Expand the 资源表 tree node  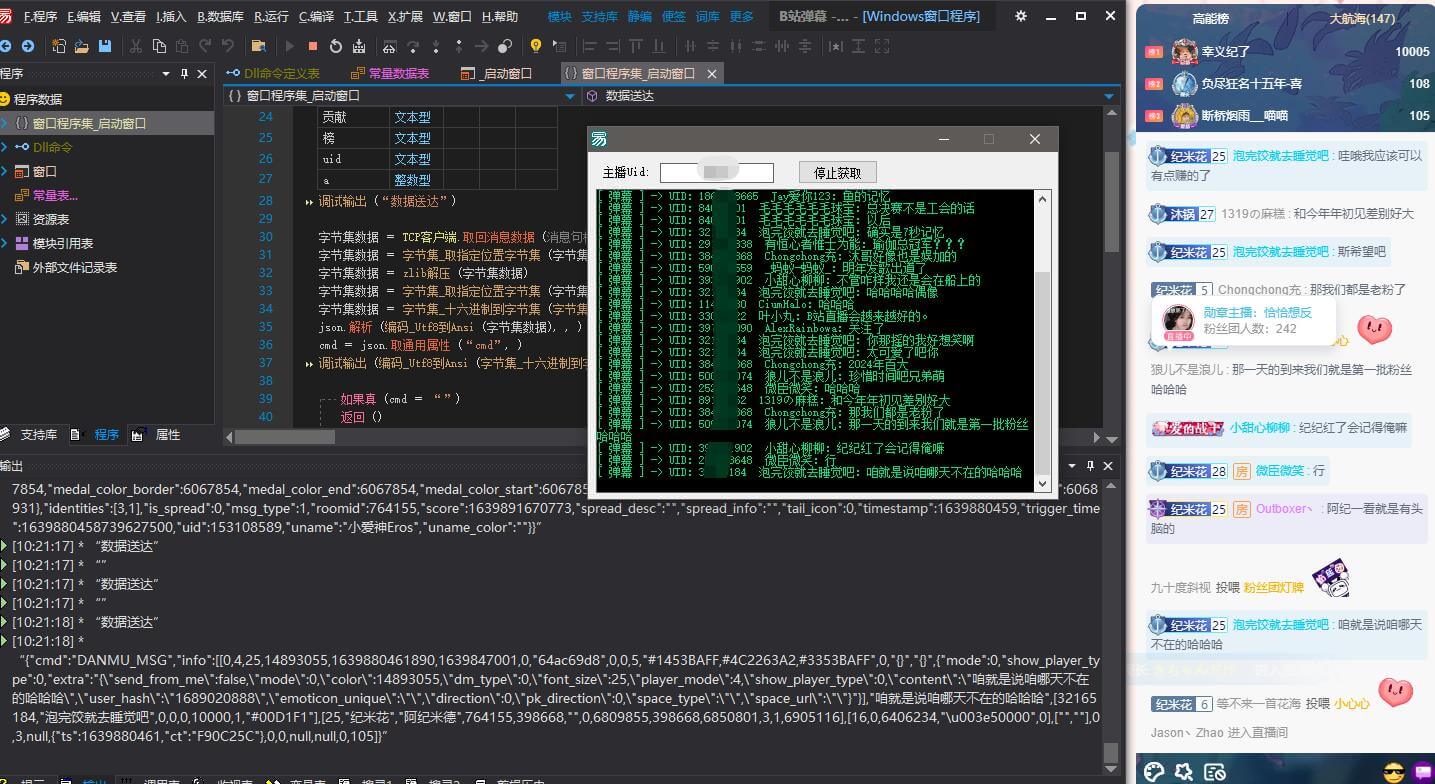(x=5, y=219)
